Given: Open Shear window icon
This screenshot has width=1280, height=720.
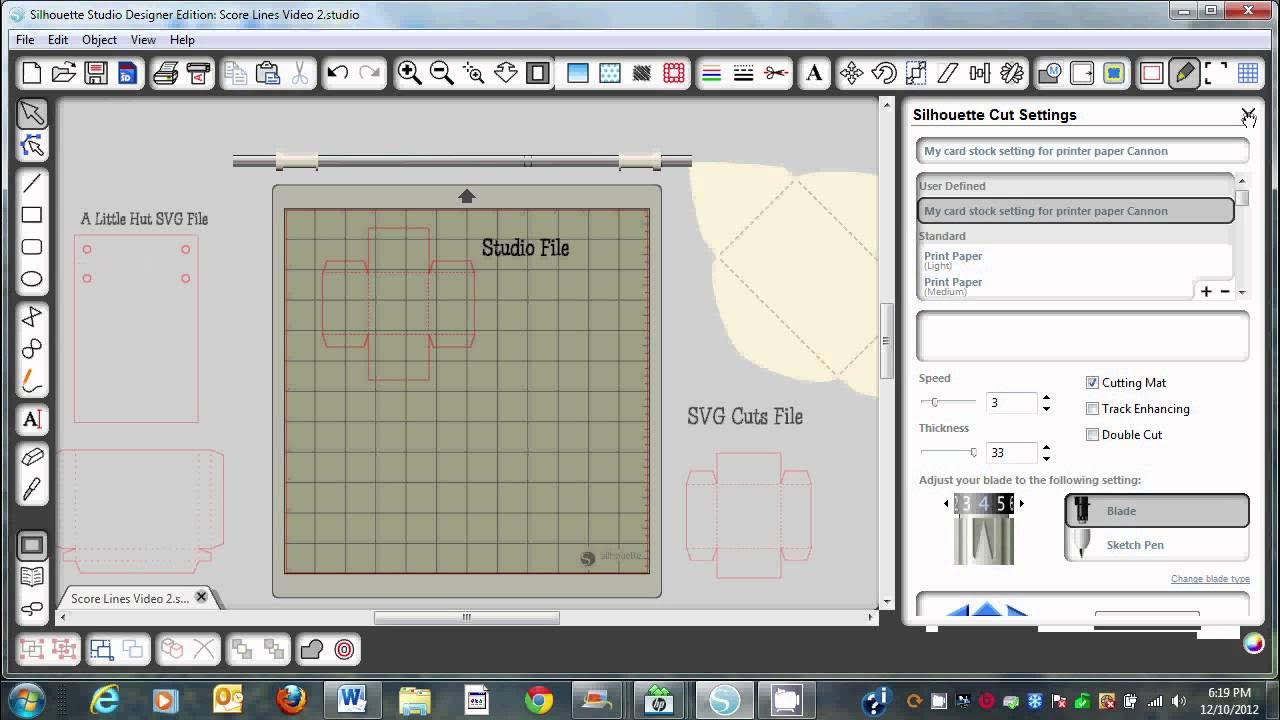Looking at the screenshot, I should [948, 73].
